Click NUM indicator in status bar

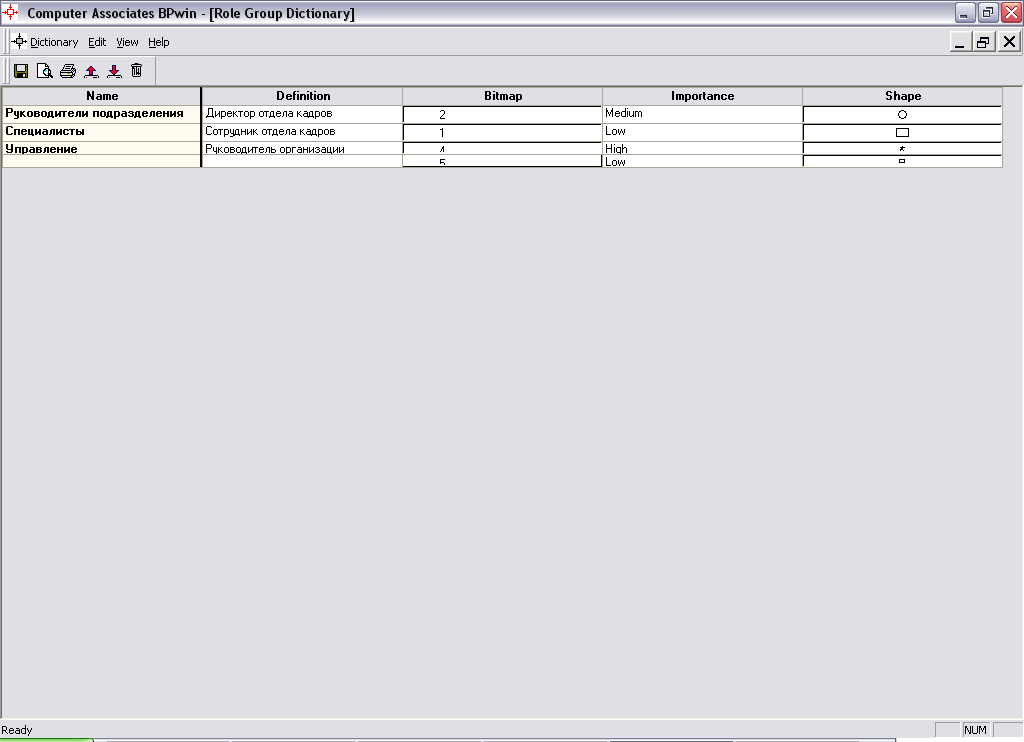click(975, 730)
